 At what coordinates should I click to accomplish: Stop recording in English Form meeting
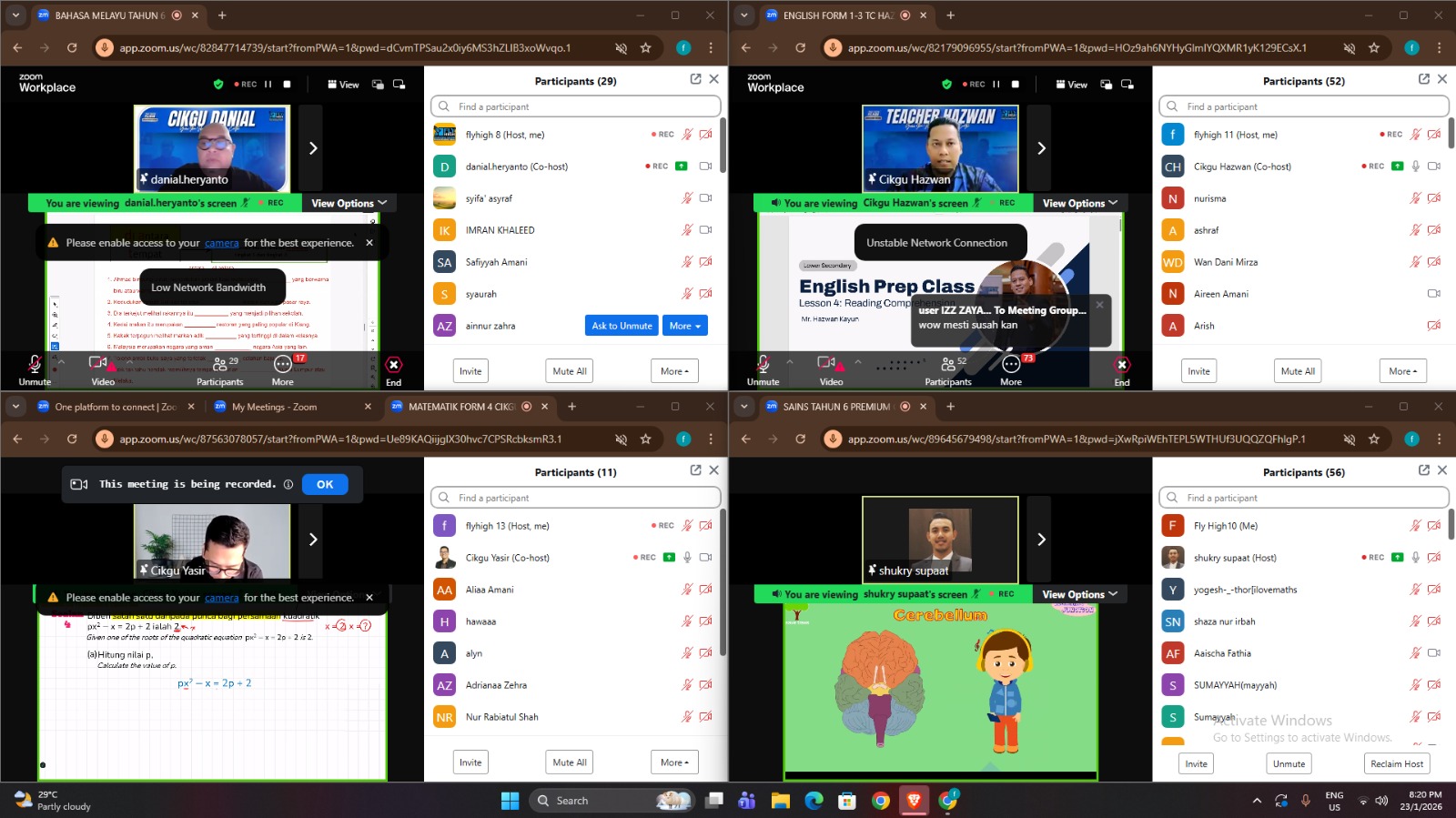[1016, 85]
